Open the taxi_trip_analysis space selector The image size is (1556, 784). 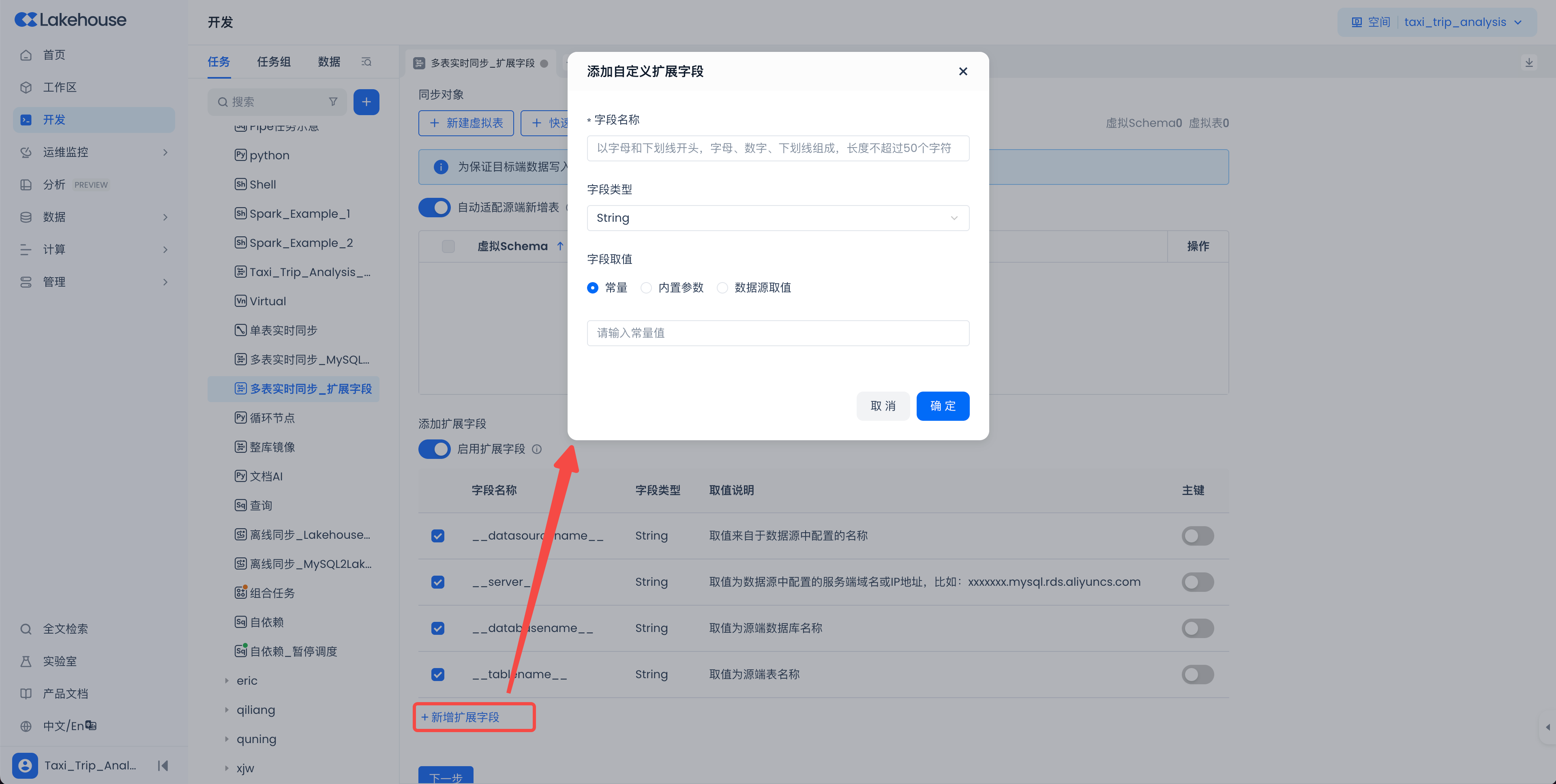click(1458, 22)
